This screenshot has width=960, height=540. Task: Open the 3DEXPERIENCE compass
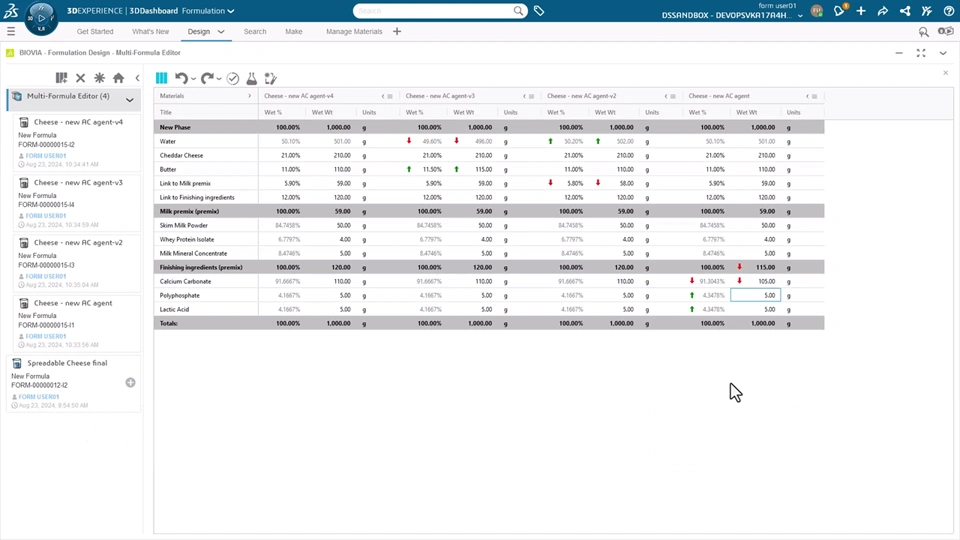pyautogui.click(x=41, y=18)
